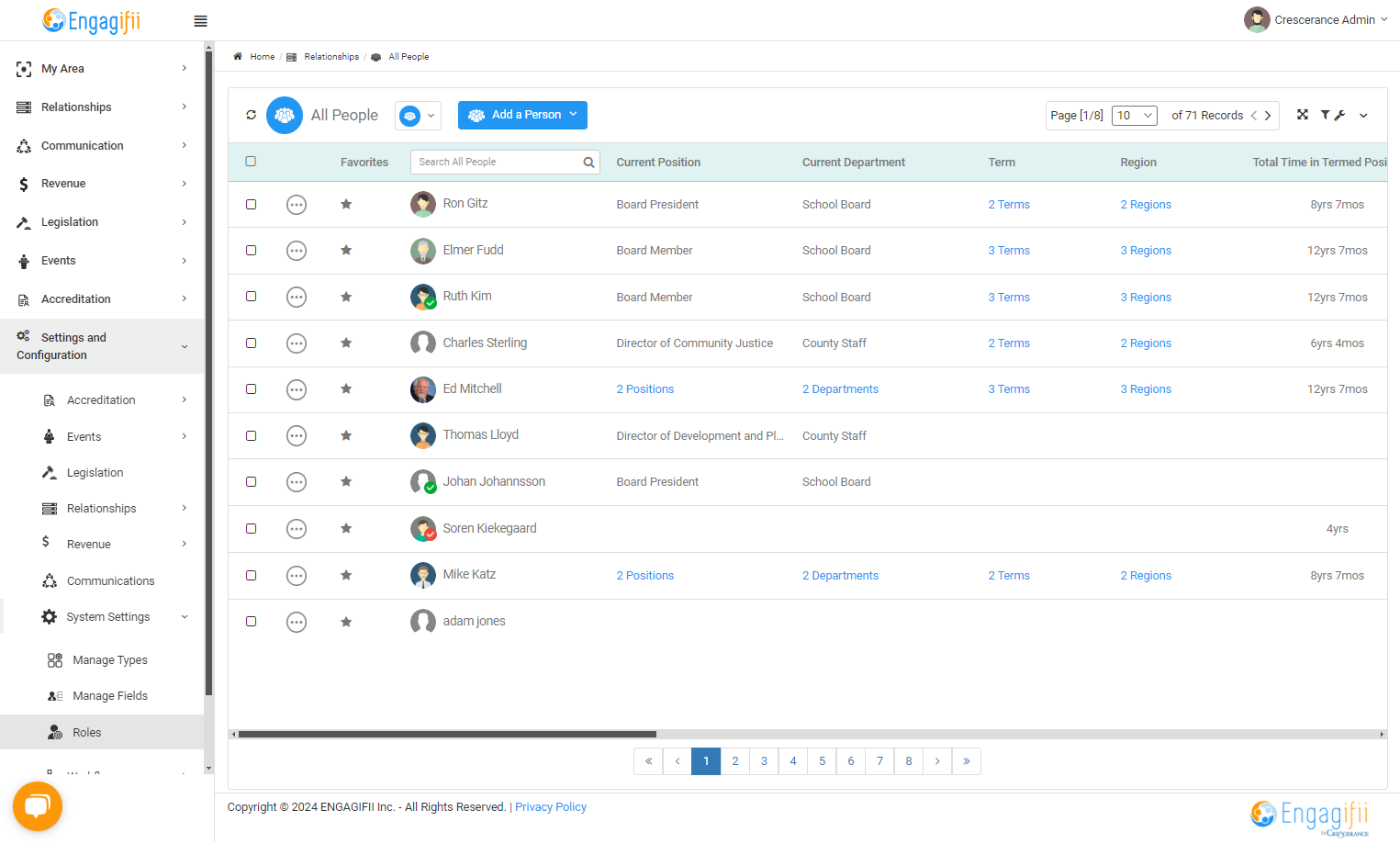This screenshot has width=1400, height=844.
Task: Click the Home breadcrumb icon
Action: pyautogui.click(x=238, y=57)
